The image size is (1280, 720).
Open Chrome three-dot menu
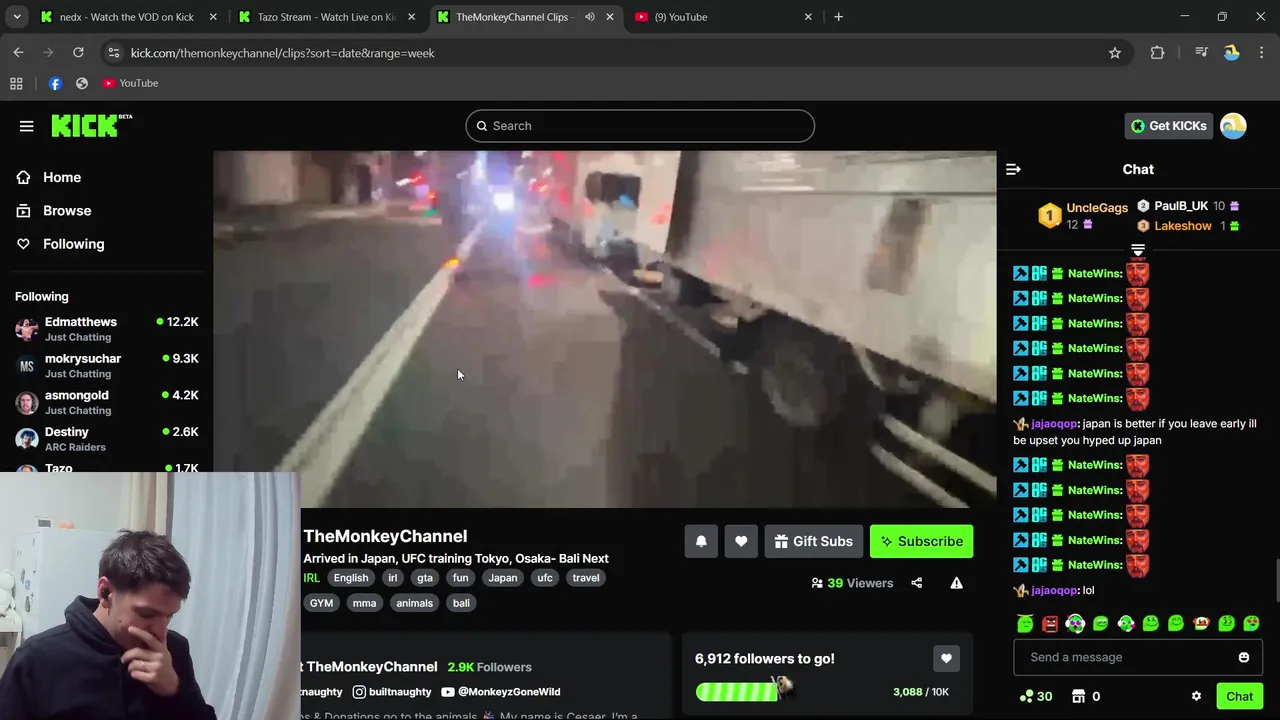point(1261,53)
